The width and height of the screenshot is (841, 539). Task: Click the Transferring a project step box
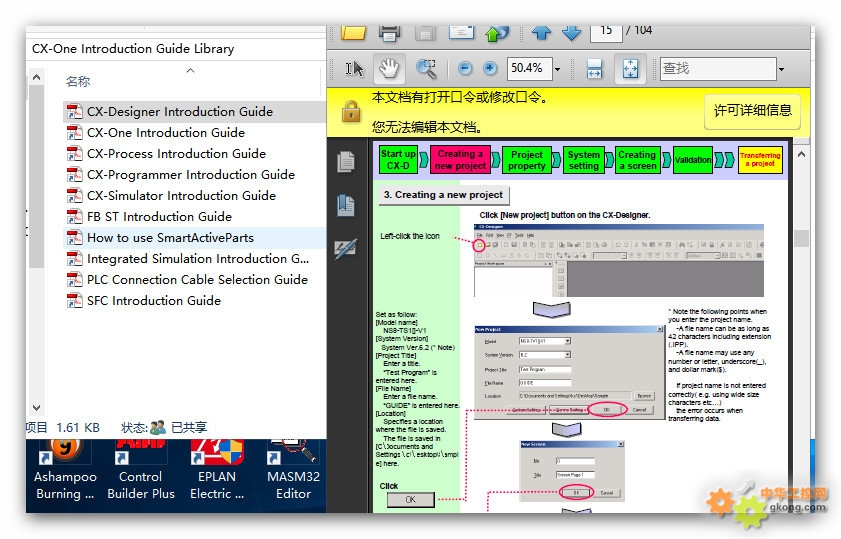[x=760, y=160]
